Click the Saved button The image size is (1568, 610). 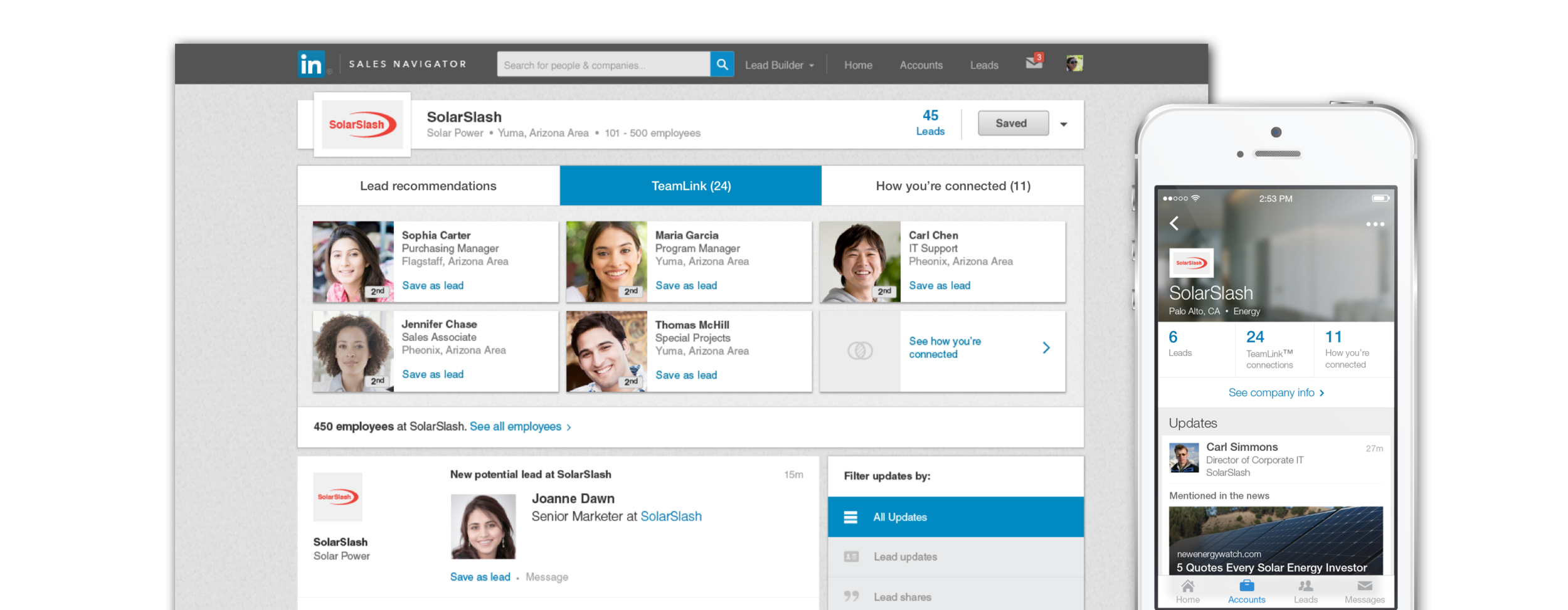1012,124
